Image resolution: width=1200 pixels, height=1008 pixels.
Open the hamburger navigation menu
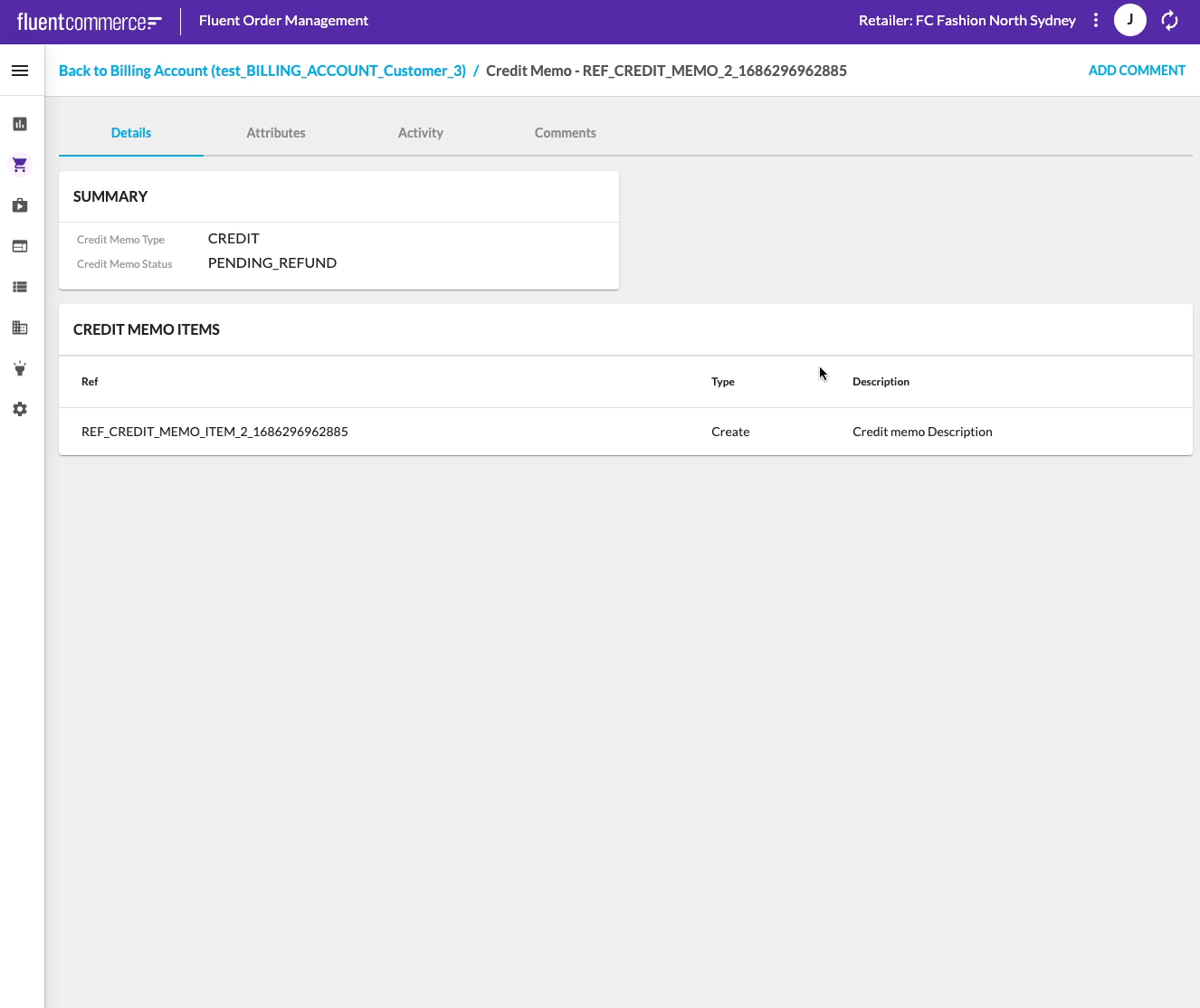[x=20, y=71]
